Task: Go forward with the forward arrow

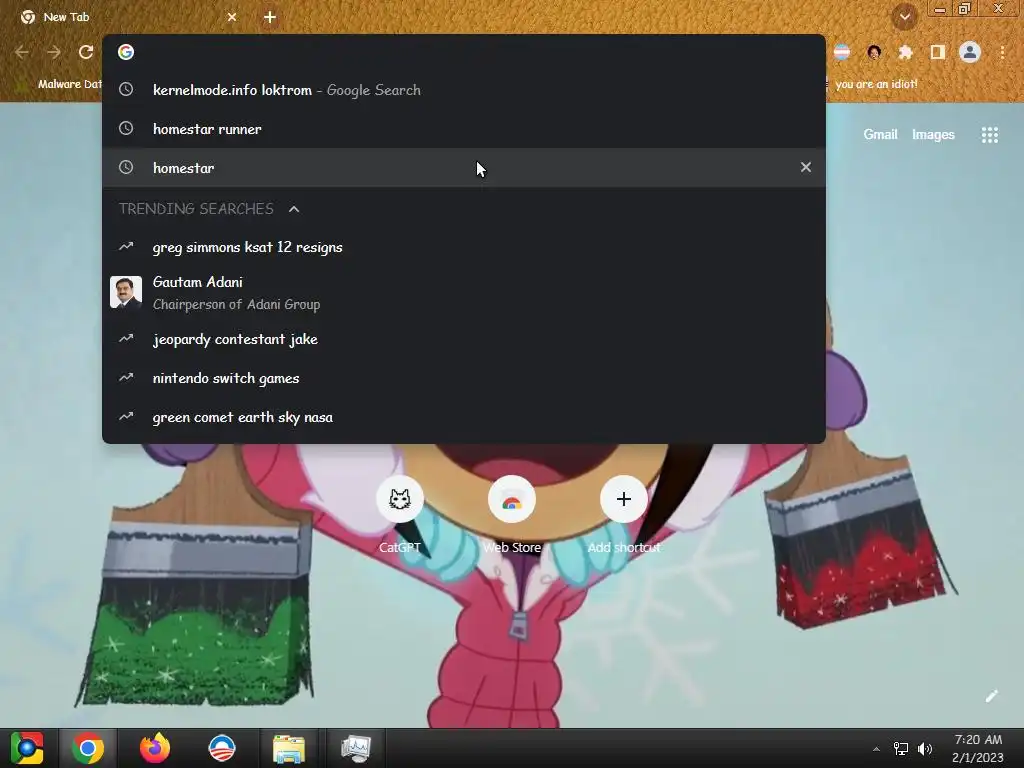Action: tap(54, 52)
